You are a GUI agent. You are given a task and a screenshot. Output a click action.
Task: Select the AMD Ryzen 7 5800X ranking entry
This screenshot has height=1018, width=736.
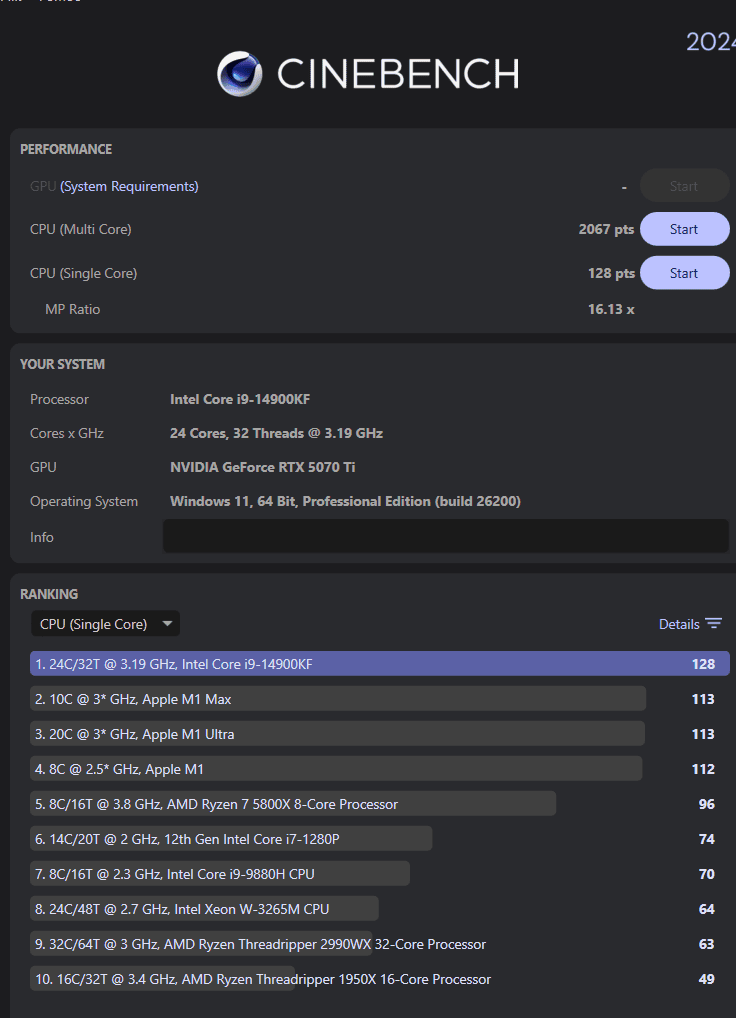(x=293, y=804)
